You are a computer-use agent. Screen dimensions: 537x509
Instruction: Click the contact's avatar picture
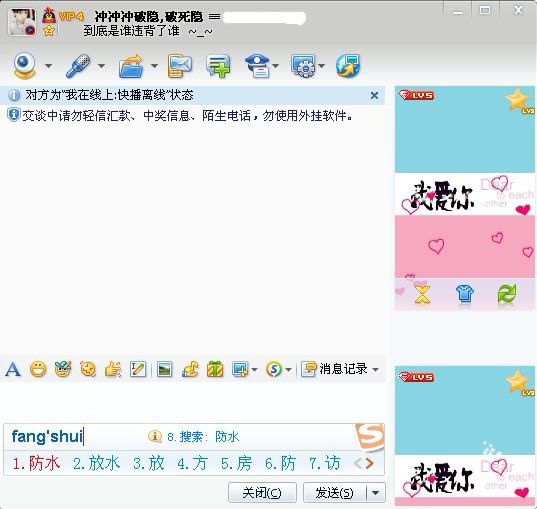(x=22, y=22)
